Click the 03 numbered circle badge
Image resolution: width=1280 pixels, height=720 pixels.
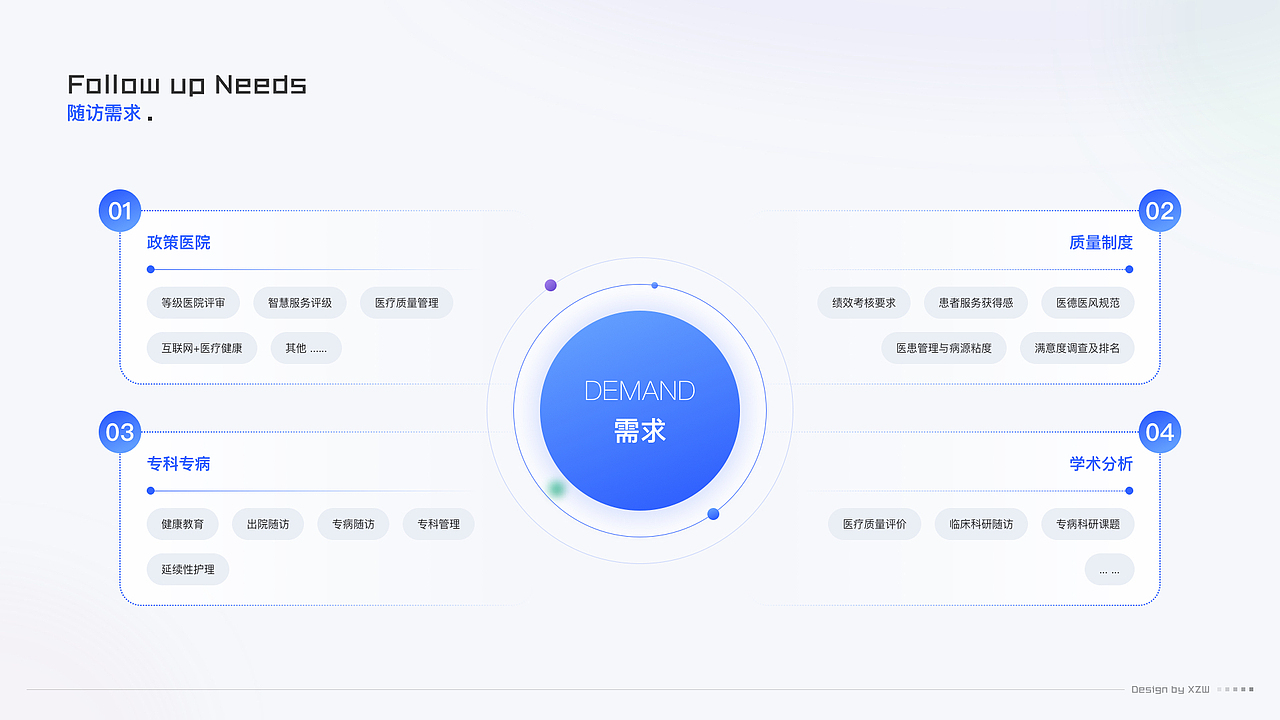pos(120,432)
